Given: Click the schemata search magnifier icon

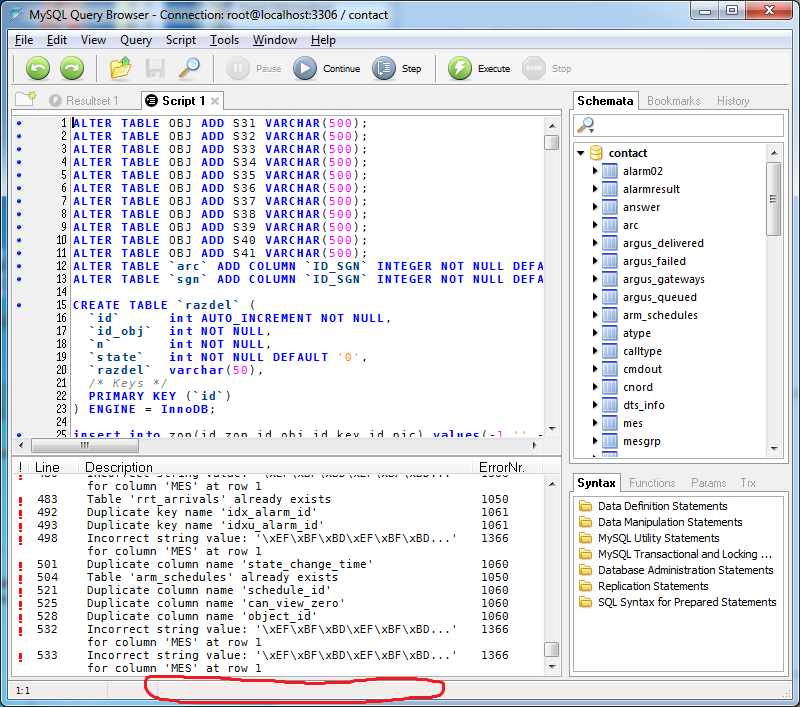Looking at the screenshot, I should (586, 125).
